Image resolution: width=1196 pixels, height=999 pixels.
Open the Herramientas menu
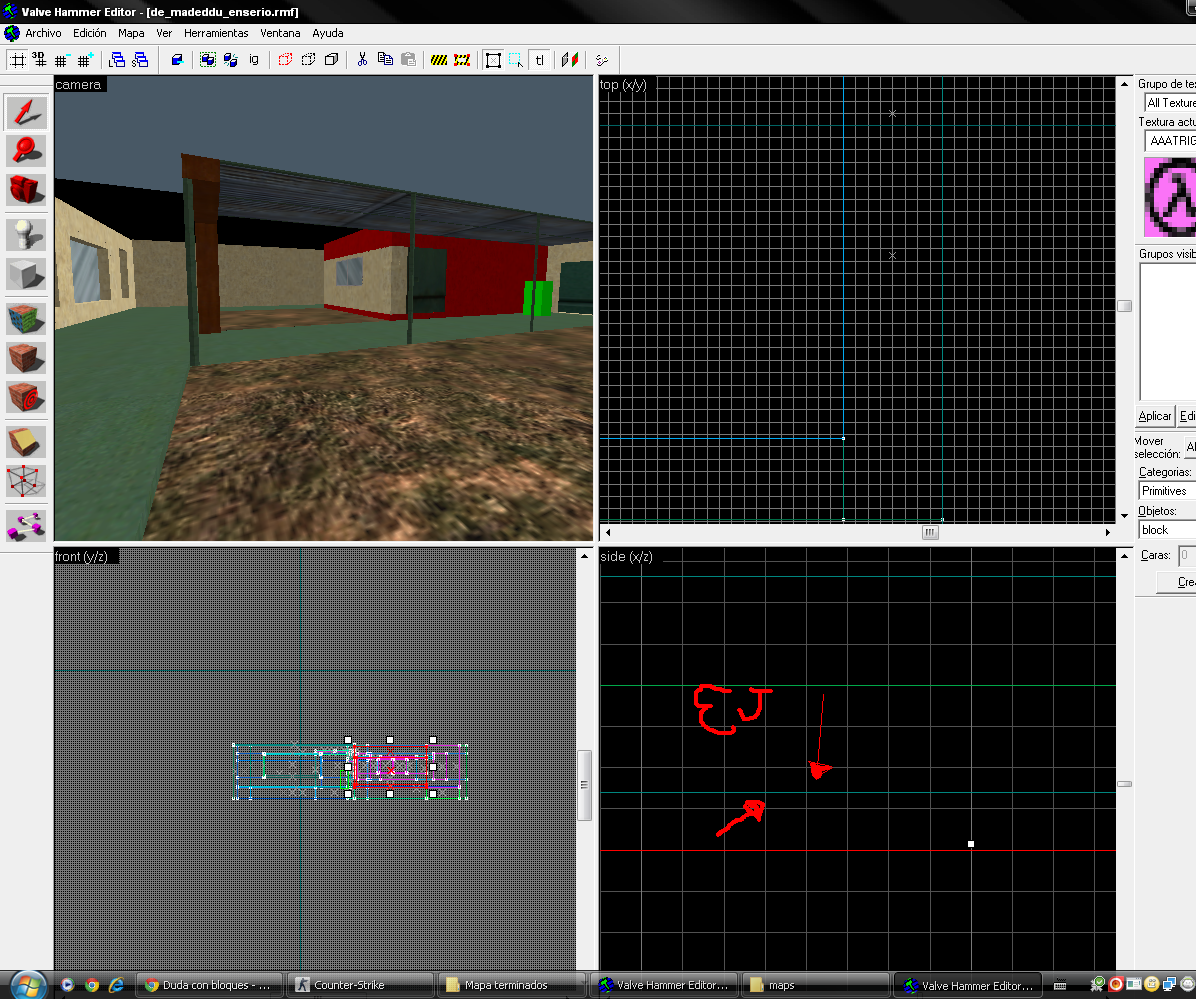click(x=215, y=33)
